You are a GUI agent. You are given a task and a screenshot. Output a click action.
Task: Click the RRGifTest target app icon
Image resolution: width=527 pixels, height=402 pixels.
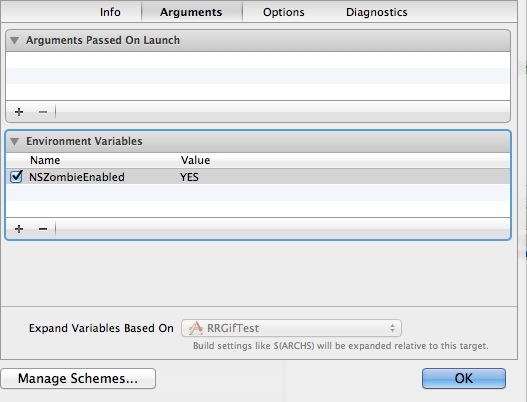[x=196, y=328]
